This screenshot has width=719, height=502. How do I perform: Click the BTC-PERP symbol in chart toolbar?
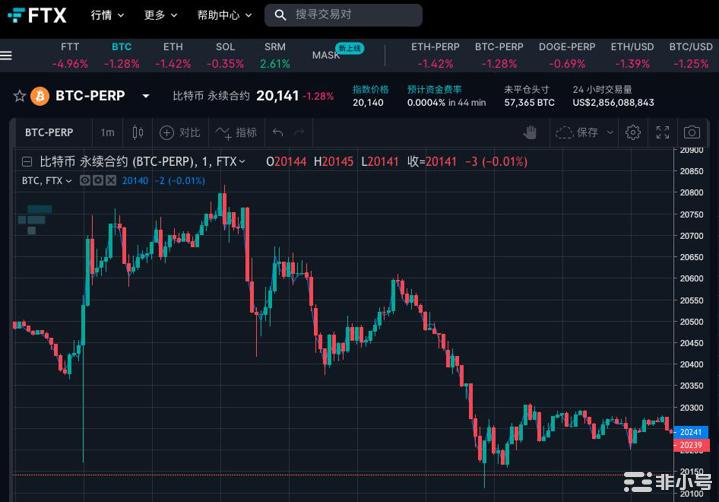49,132
